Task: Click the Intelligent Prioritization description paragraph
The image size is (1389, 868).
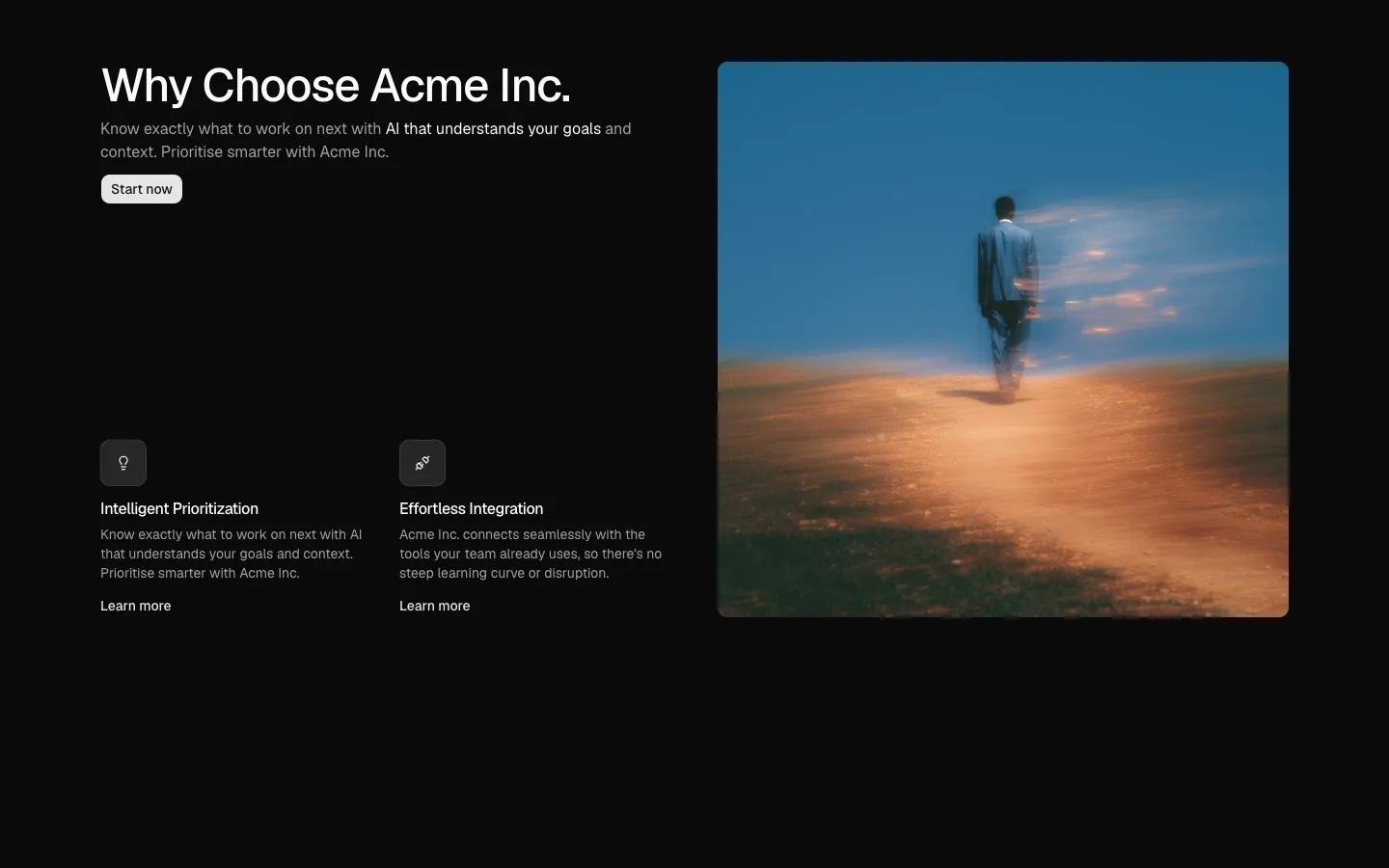Action: pyautogui.click(x=231, y=554)
